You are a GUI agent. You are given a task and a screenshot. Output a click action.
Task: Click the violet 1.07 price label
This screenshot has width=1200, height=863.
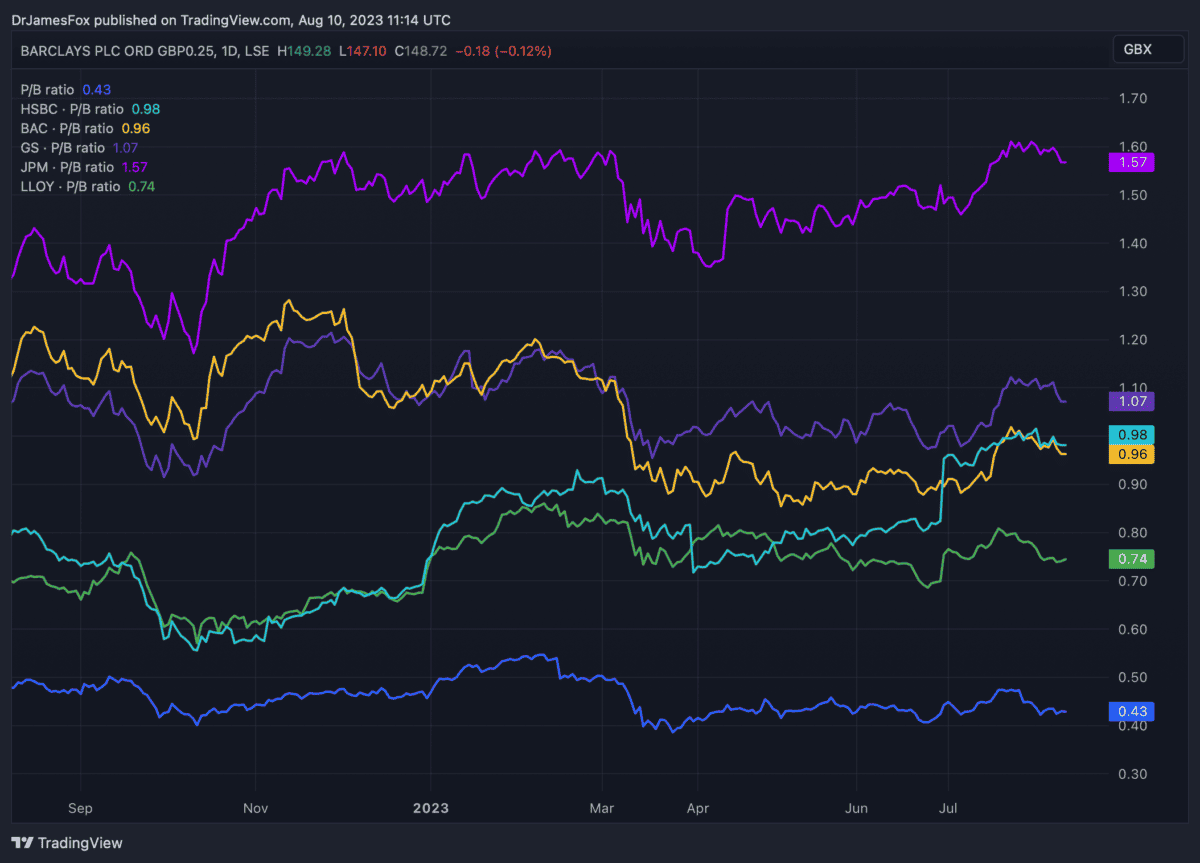click(x=1132, y=401)
